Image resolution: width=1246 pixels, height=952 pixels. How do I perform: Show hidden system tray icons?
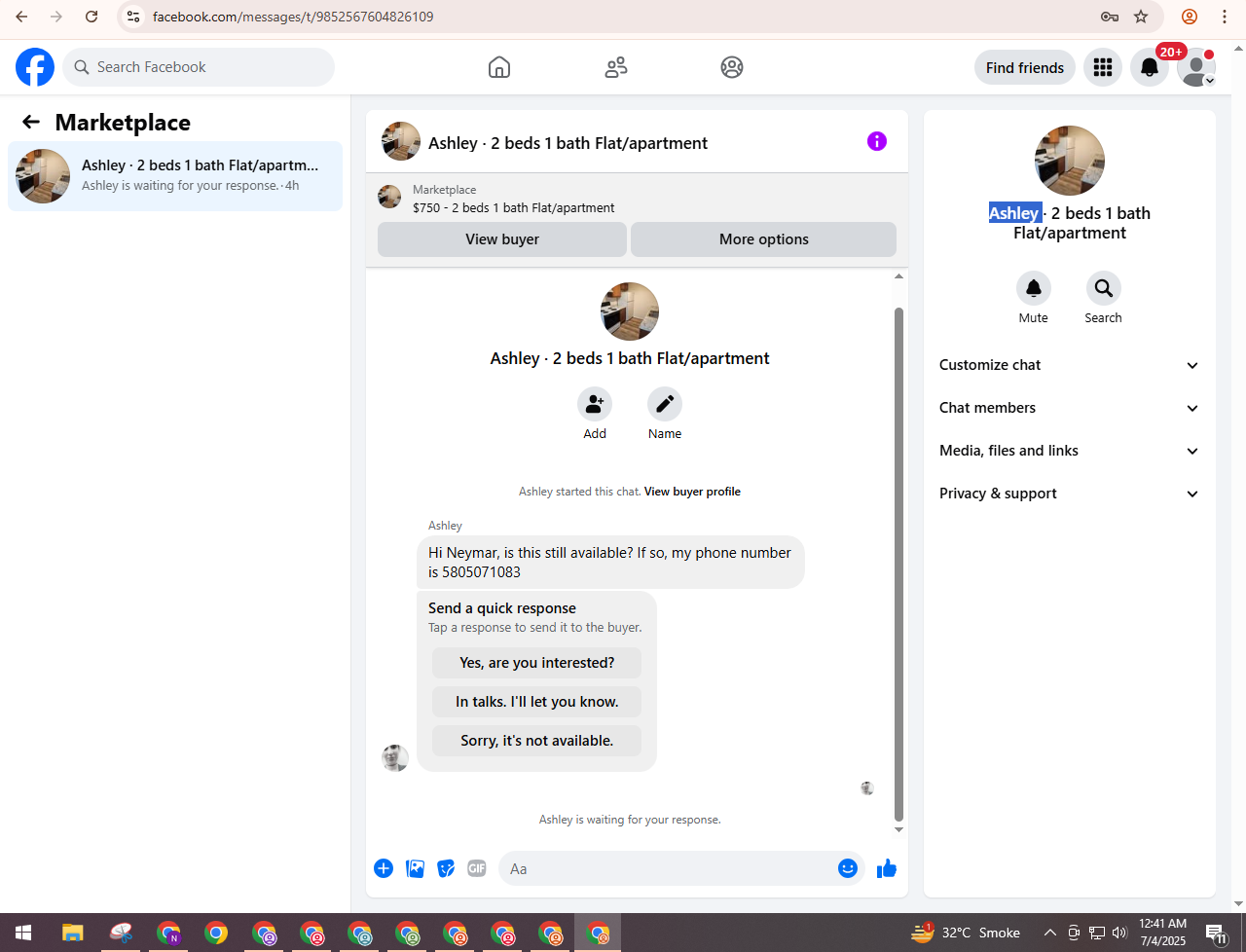click(1050, 933)
